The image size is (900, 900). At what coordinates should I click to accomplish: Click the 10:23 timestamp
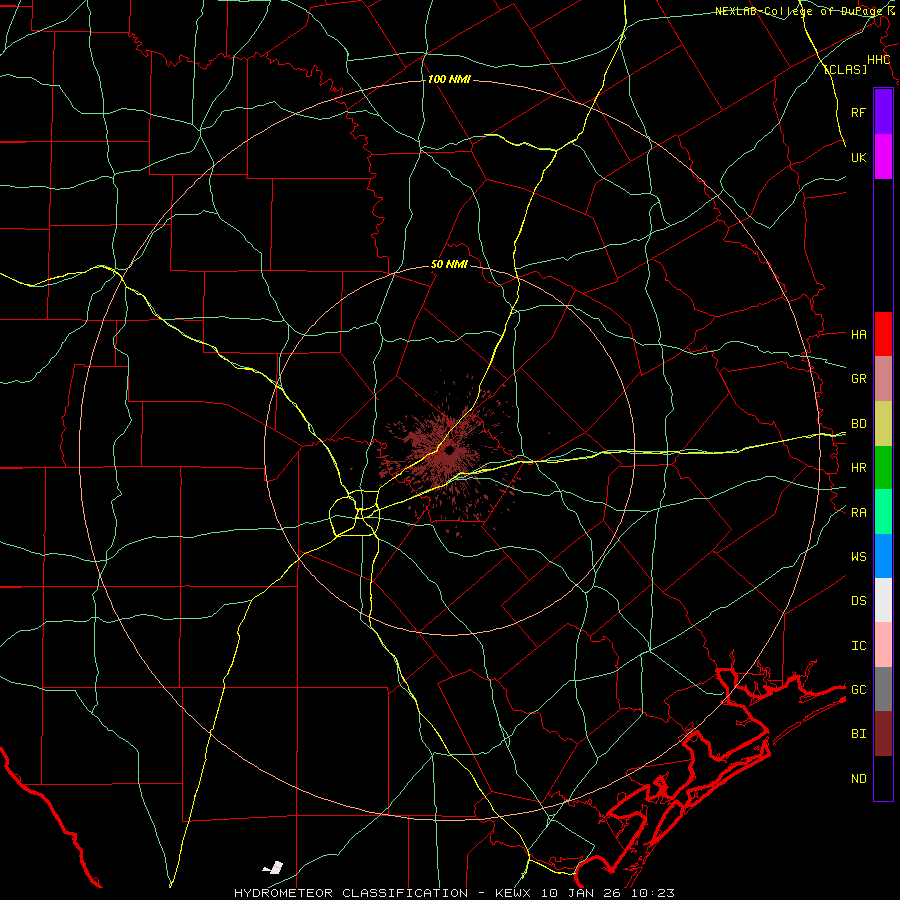point(653,893)
